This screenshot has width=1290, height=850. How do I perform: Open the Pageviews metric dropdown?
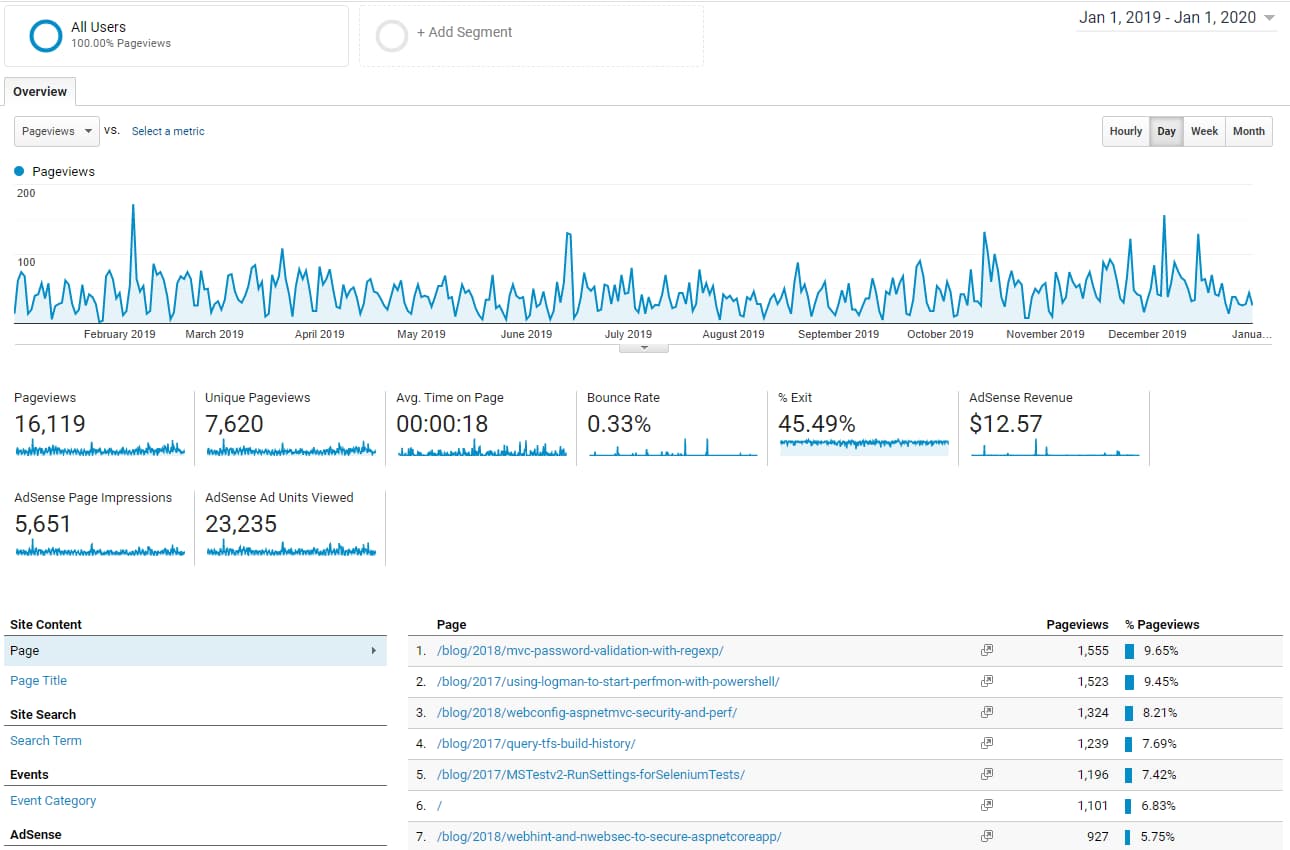(x=56, y=131)
